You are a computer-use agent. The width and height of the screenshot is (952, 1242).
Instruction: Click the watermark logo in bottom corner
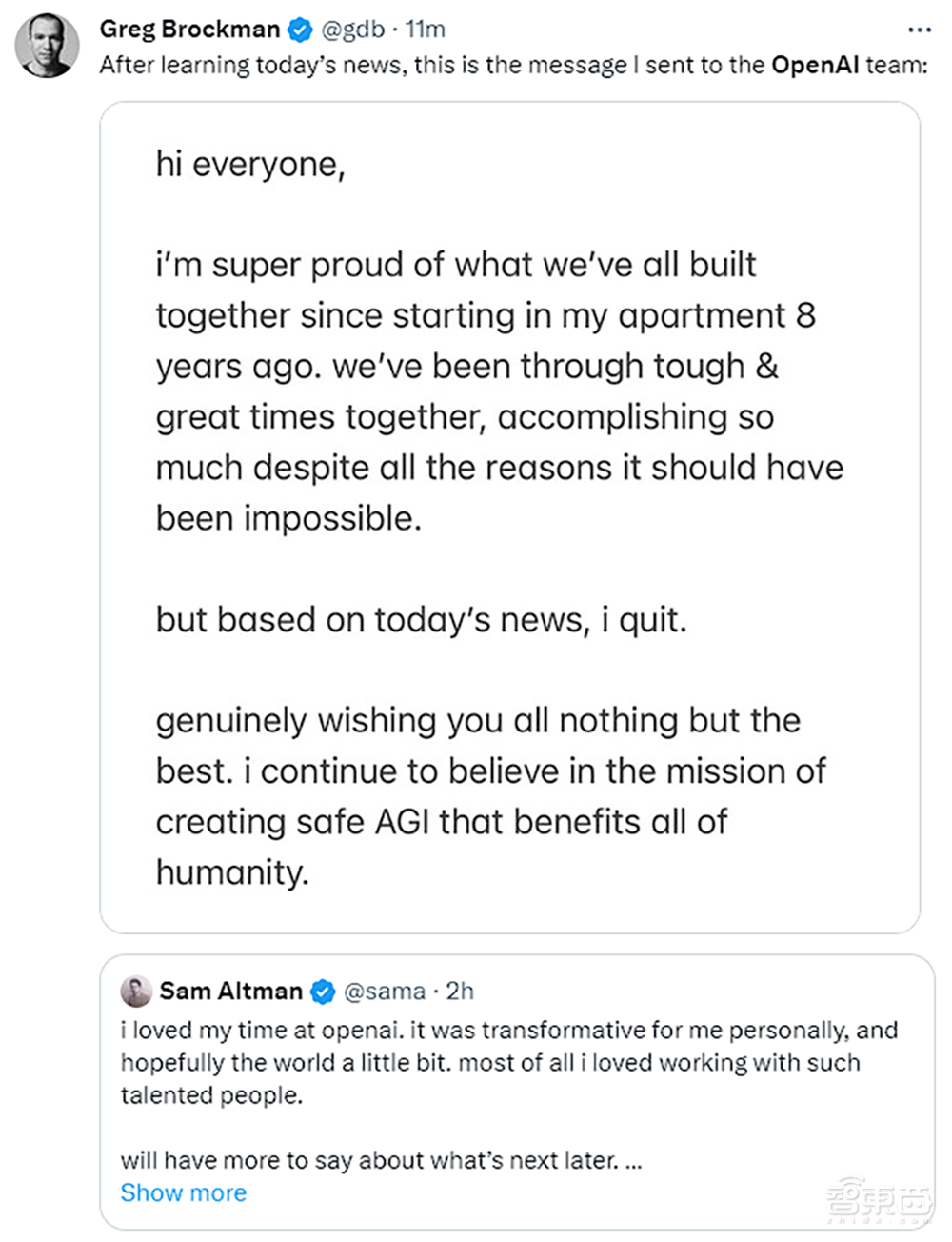878,1201
